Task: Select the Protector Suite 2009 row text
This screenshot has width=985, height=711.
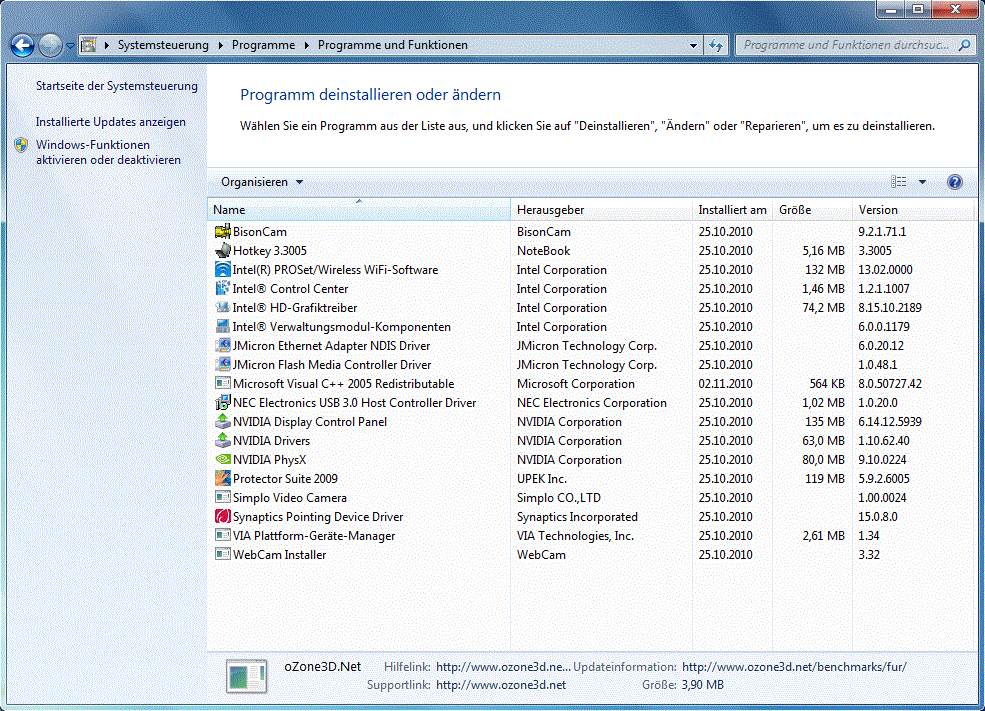Action: click(285, 479)
